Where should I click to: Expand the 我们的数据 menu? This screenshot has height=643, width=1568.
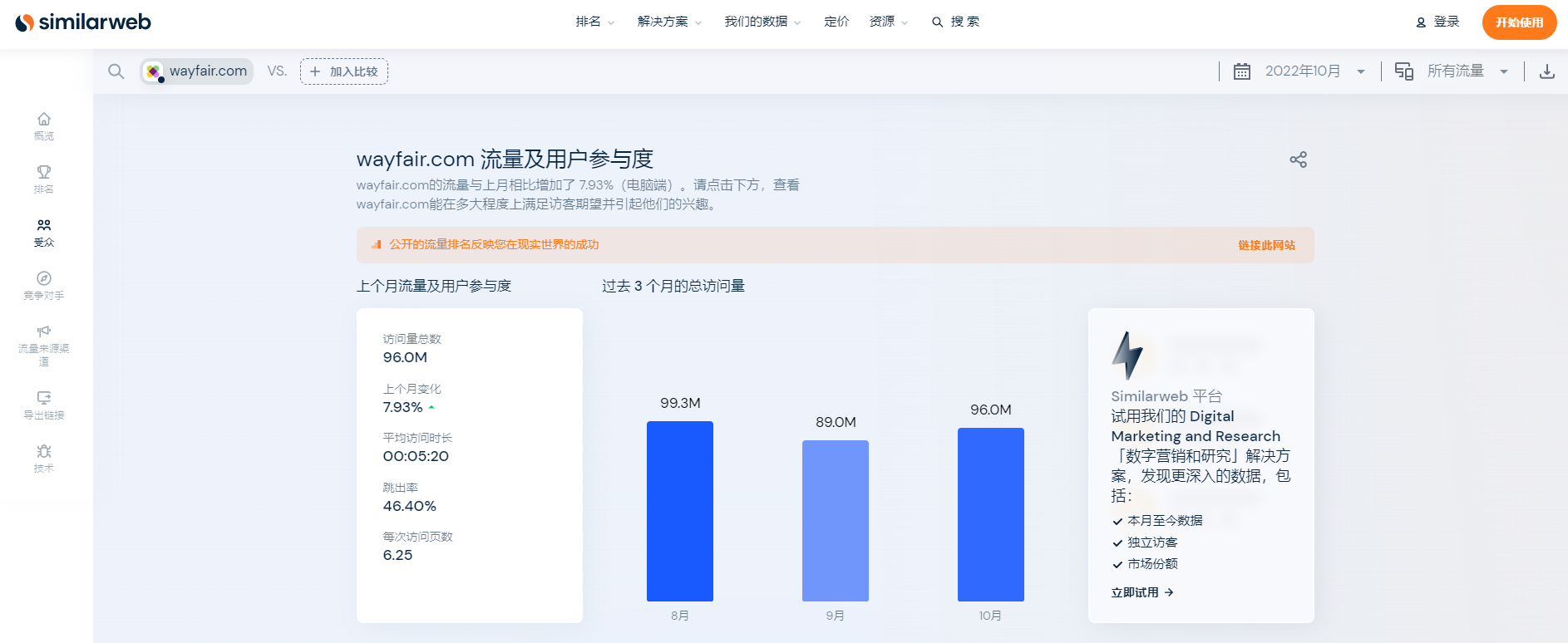coord(762,22)
